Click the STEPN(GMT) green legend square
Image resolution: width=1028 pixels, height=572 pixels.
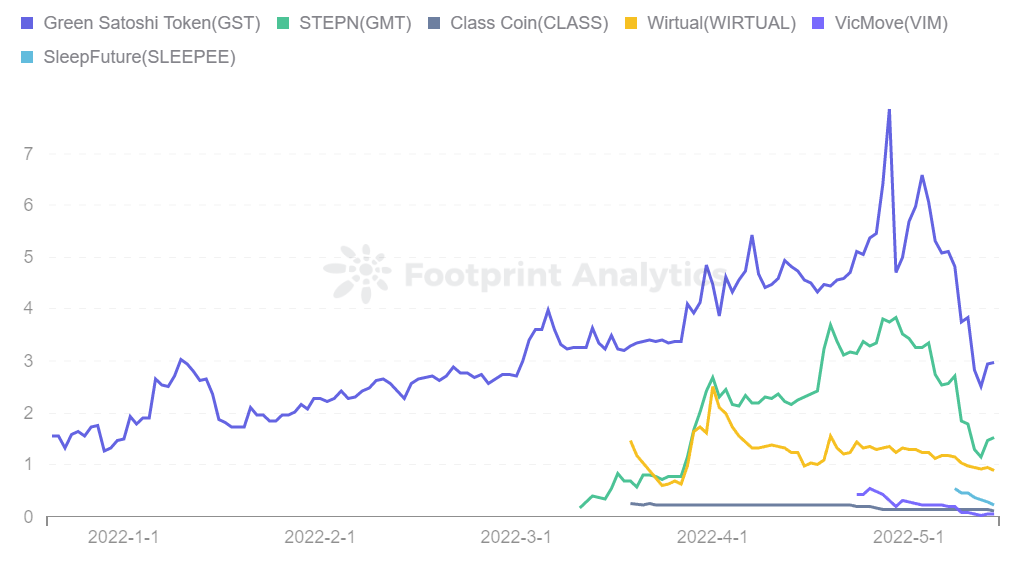[283, 24]
